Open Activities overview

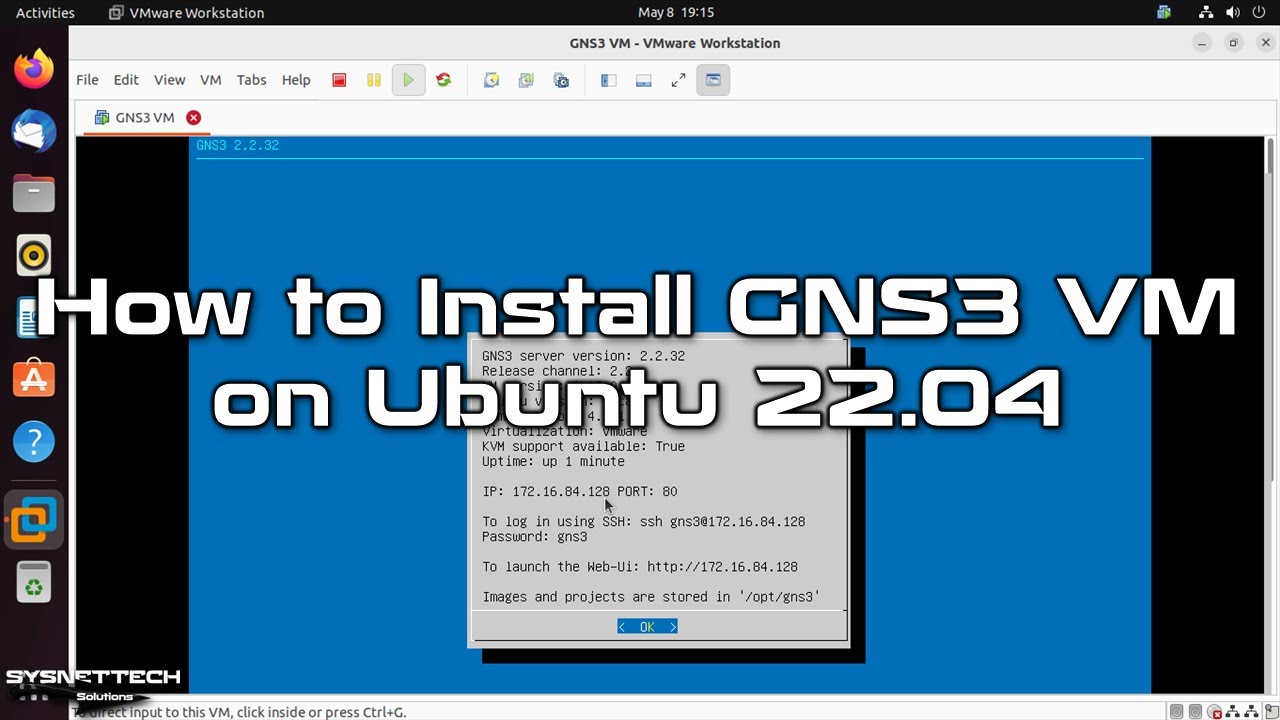coord(45,13)
